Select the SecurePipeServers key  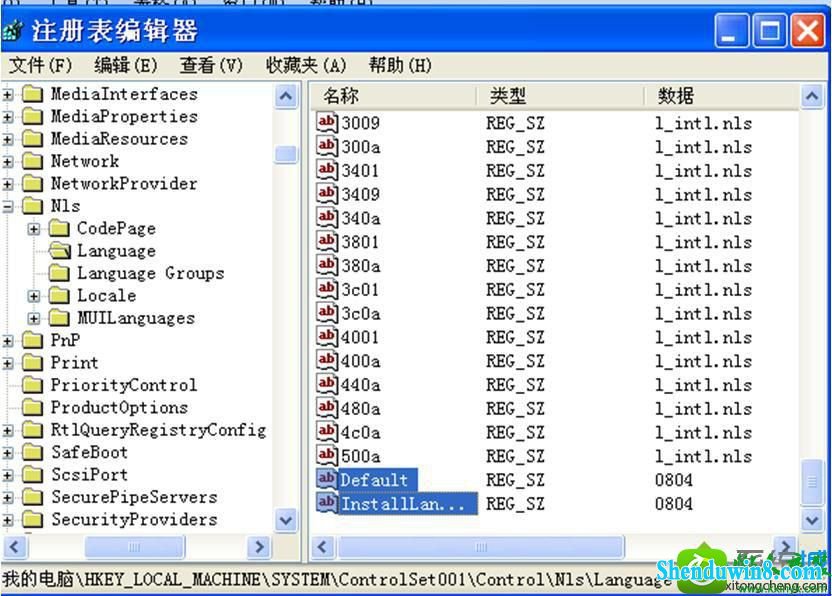pos(134,497)
